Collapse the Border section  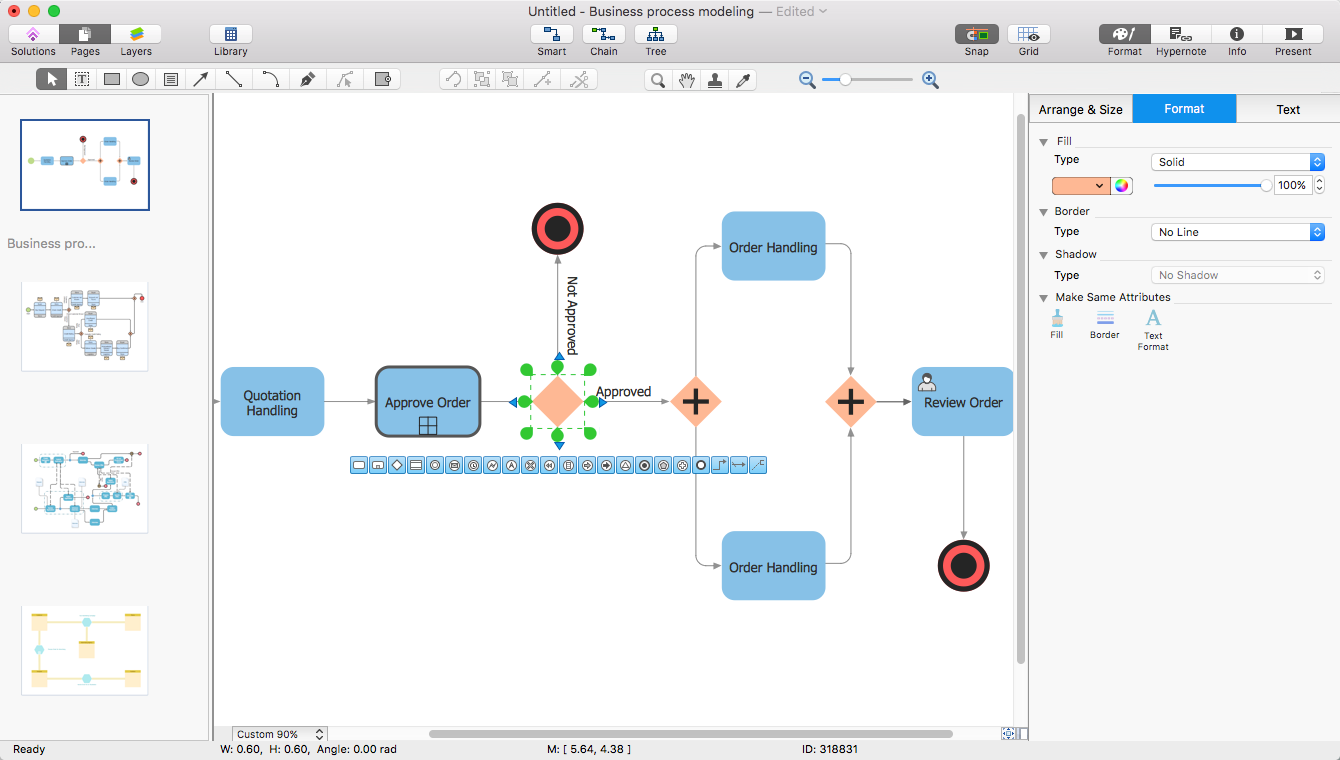click(1044, 212)
